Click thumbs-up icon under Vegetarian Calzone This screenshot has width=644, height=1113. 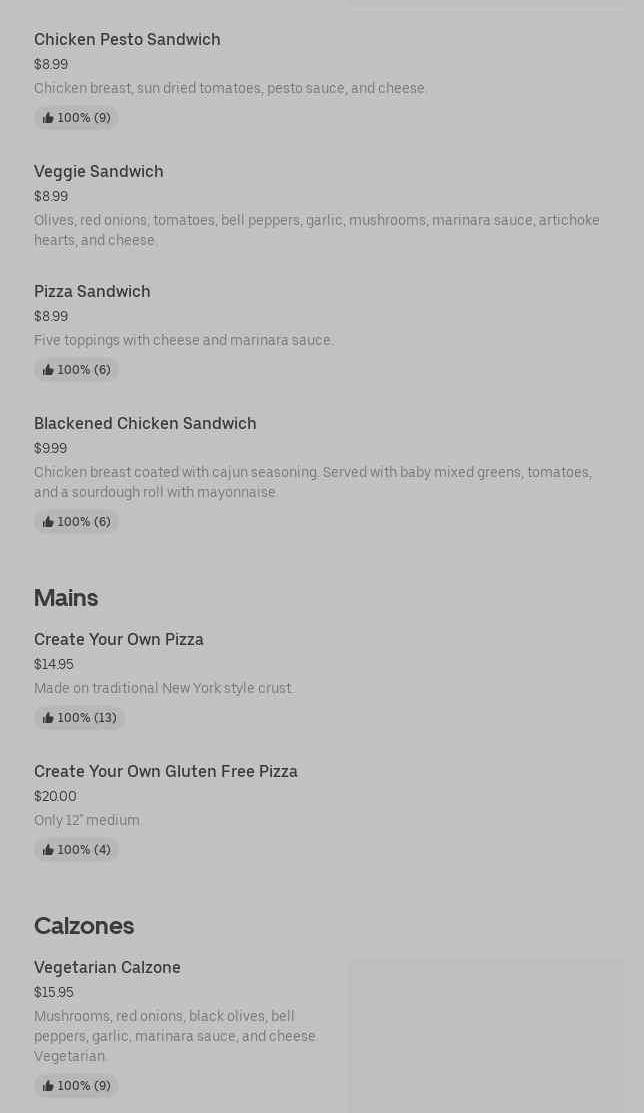pyautogui.click(x=48, y=1086)
